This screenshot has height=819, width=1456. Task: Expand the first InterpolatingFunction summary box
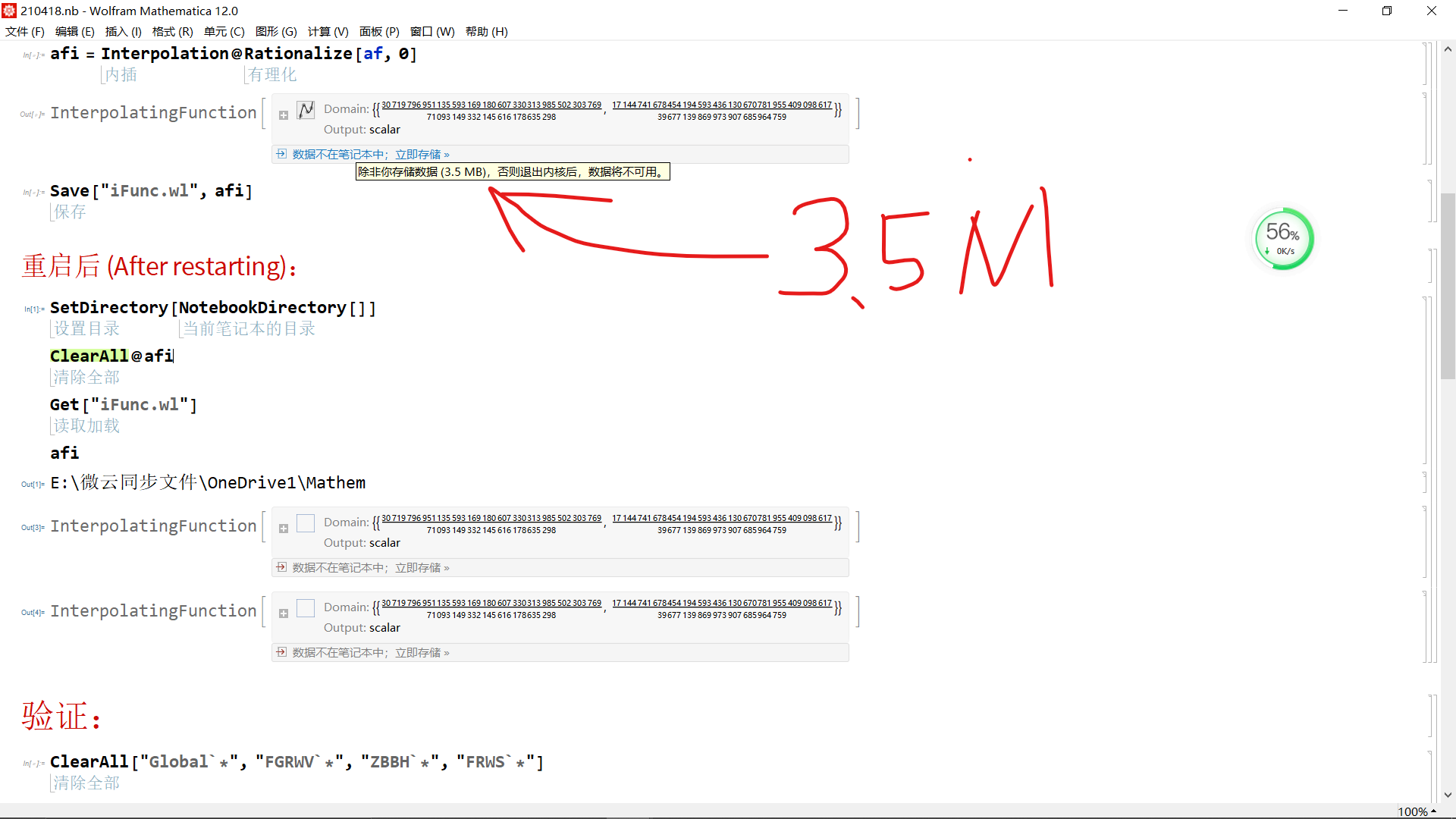pos(284,115)
